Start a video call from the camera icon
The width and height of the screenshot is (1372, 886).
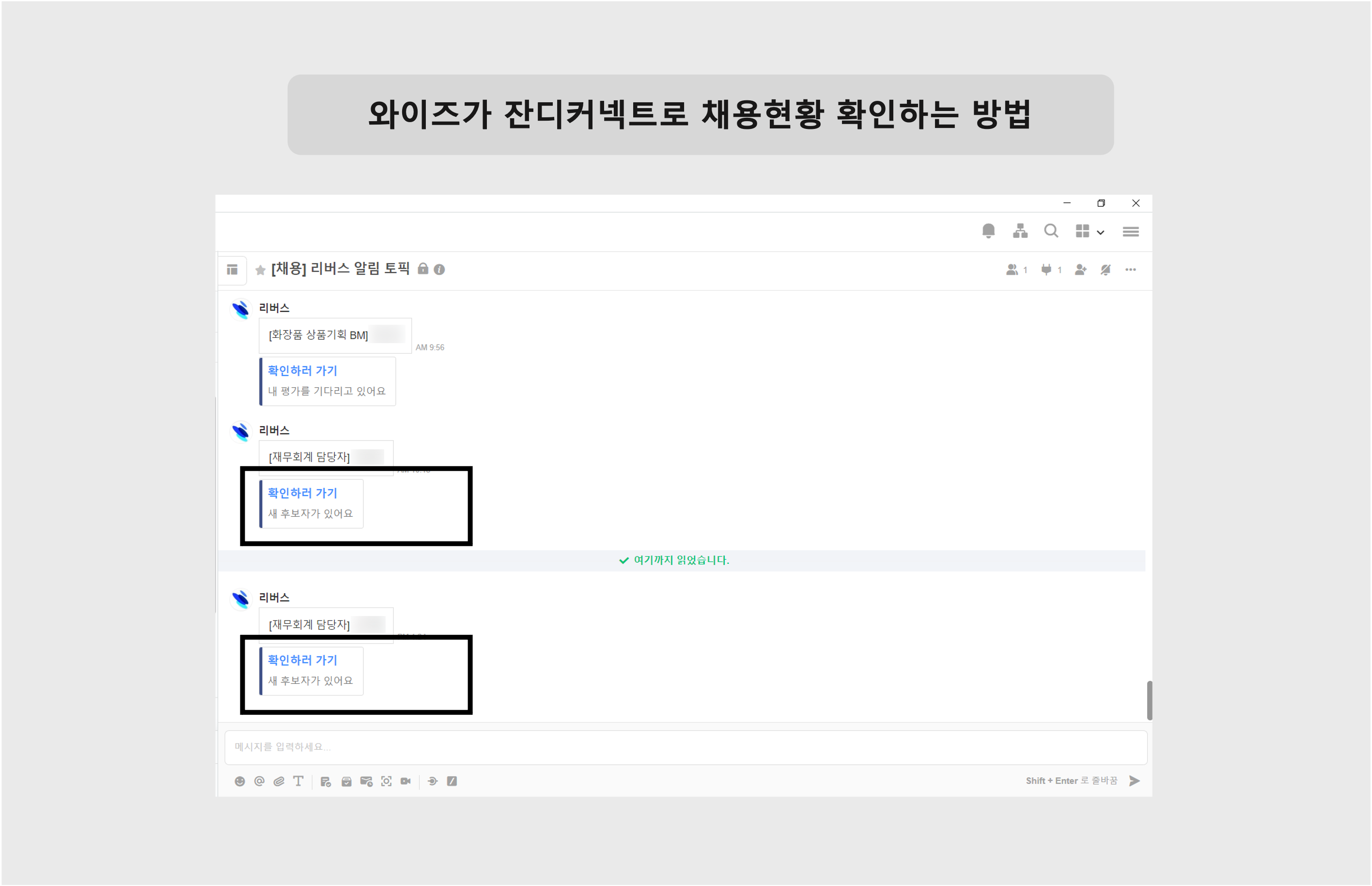(407, 781)
